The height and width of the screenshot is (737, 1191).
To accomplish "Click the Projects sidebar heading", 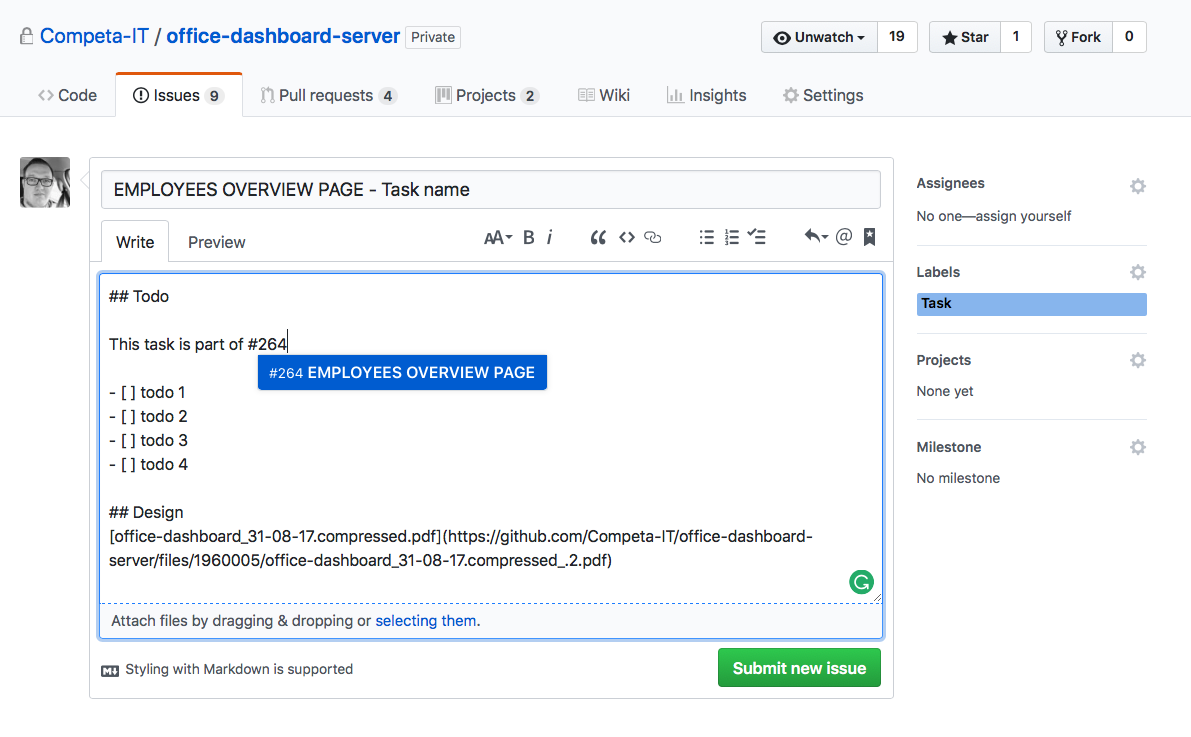I will [943, 360].
